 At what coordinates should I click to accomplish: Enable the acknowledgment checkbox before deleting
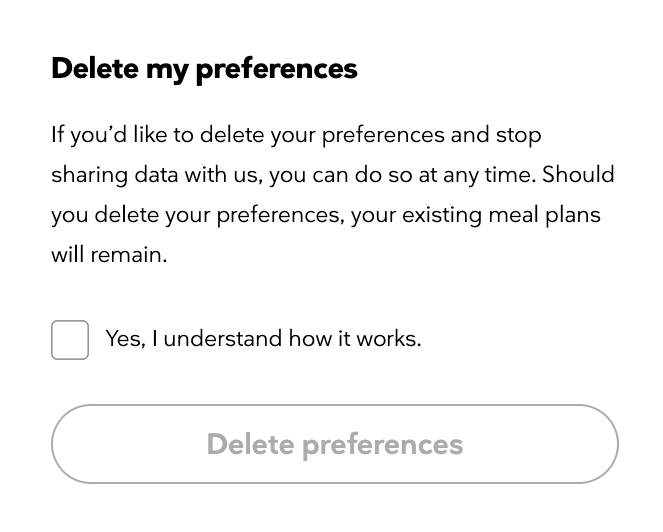click(70, 340)
